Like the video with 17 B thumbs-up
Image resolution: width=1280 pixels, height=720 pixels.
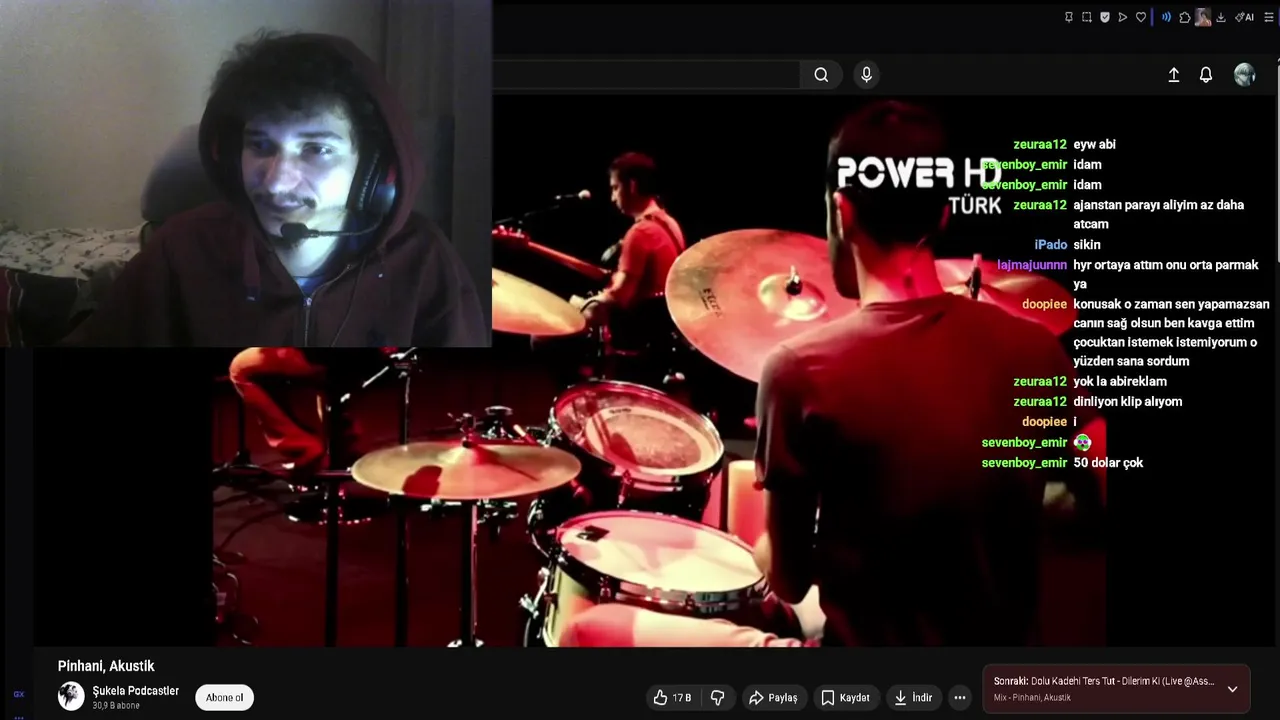coord(672,698)
